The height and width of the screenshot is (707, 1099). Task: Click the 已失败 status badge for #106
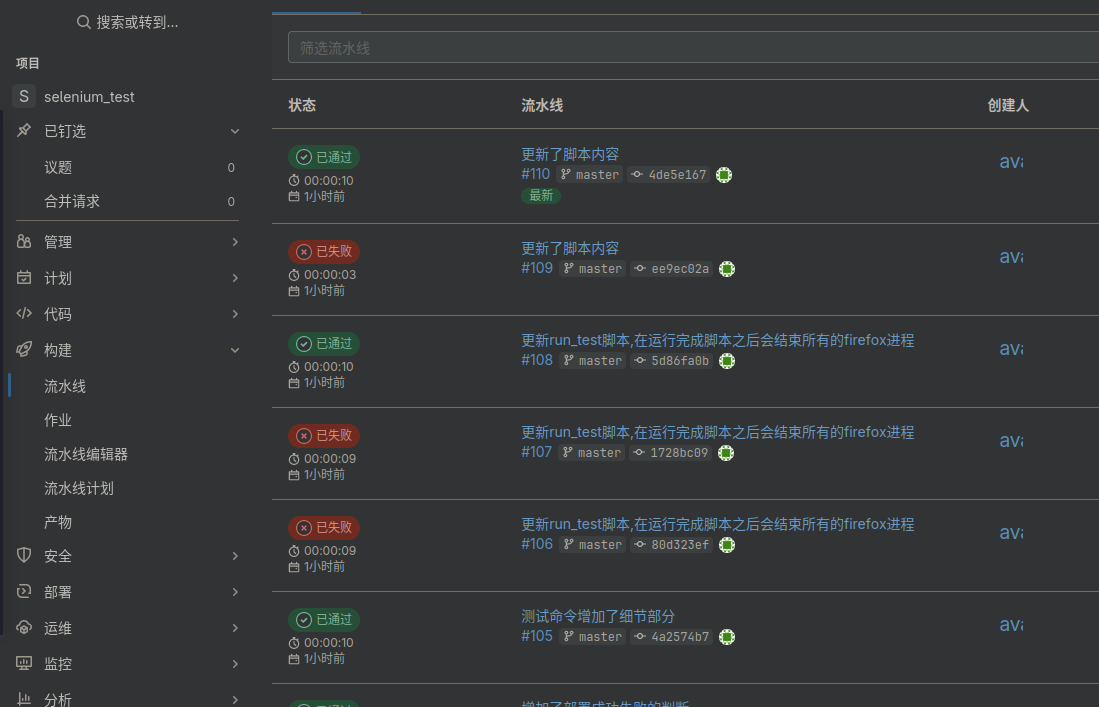click(324, 528)
